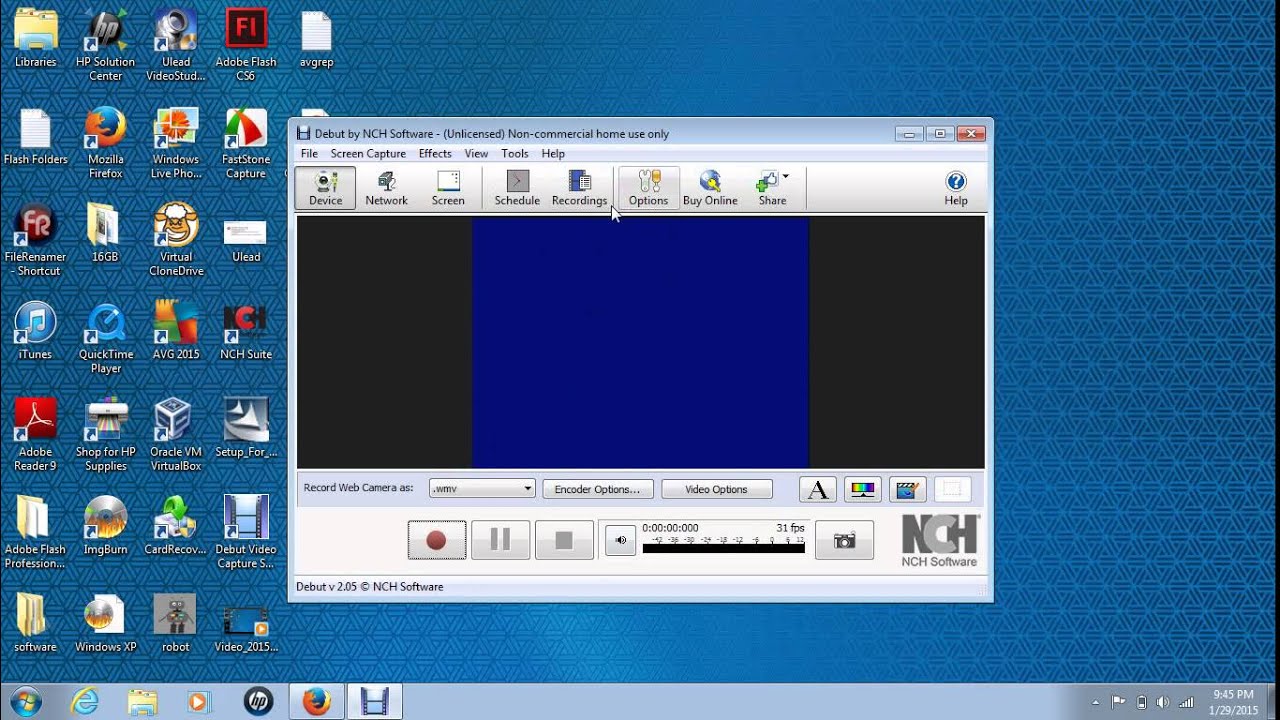This screenshot has width=1280, height=720.
Task: Open iTunes desktop icon
Action: tap(35, 332)
